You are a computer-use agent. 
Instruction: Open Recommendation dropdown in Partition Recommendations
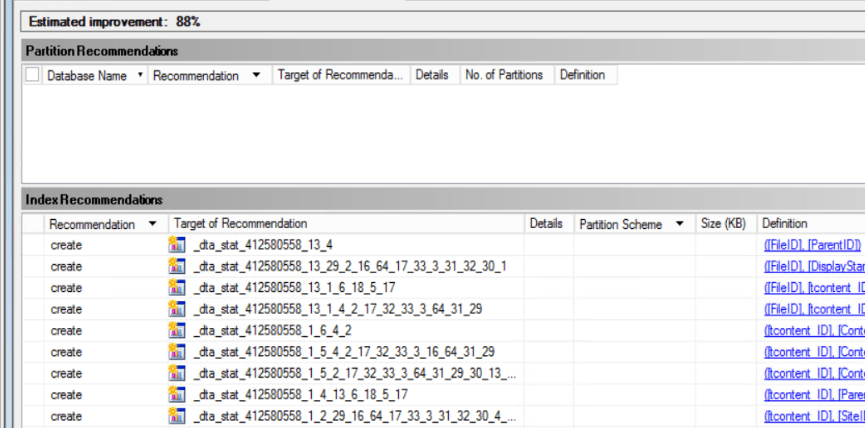tap(256, 75)
